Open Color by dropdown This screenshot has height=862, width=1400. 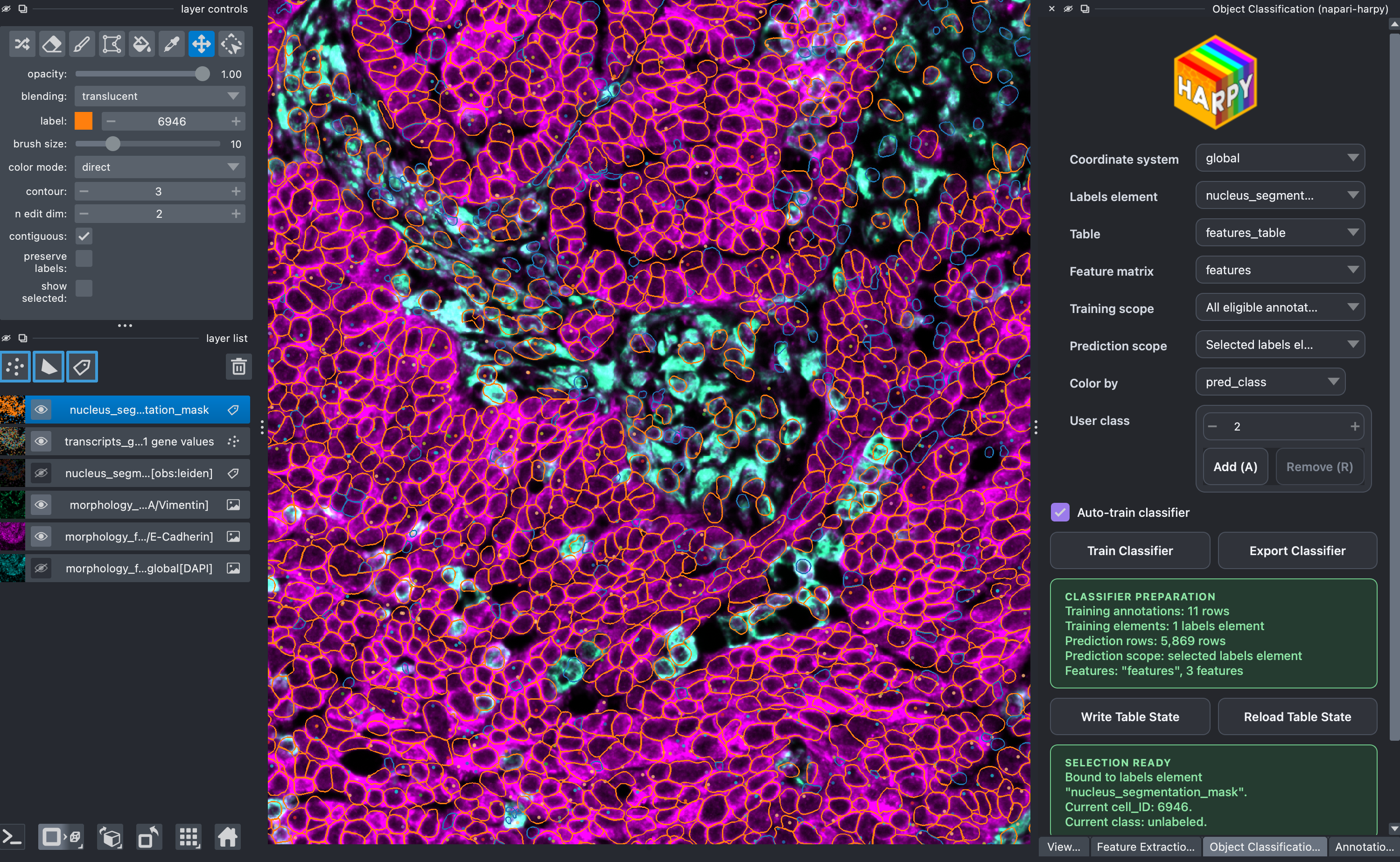1270,382
